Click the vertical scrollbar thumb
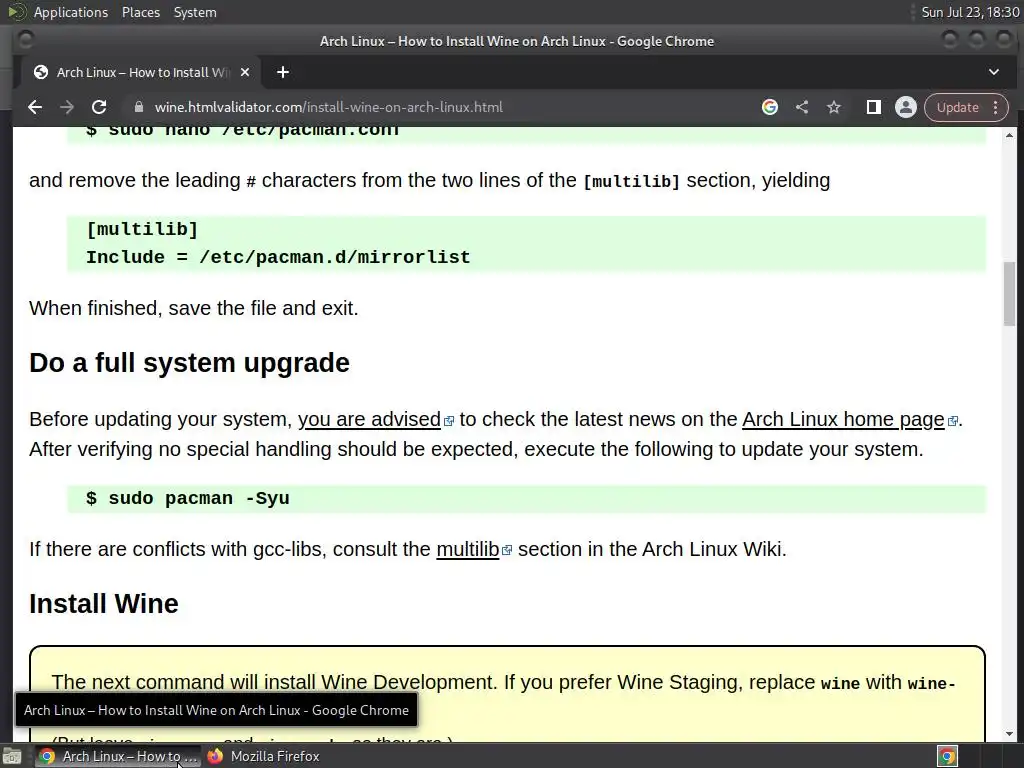Screen dimensions: 1024x768 (x=1010, y=293)
